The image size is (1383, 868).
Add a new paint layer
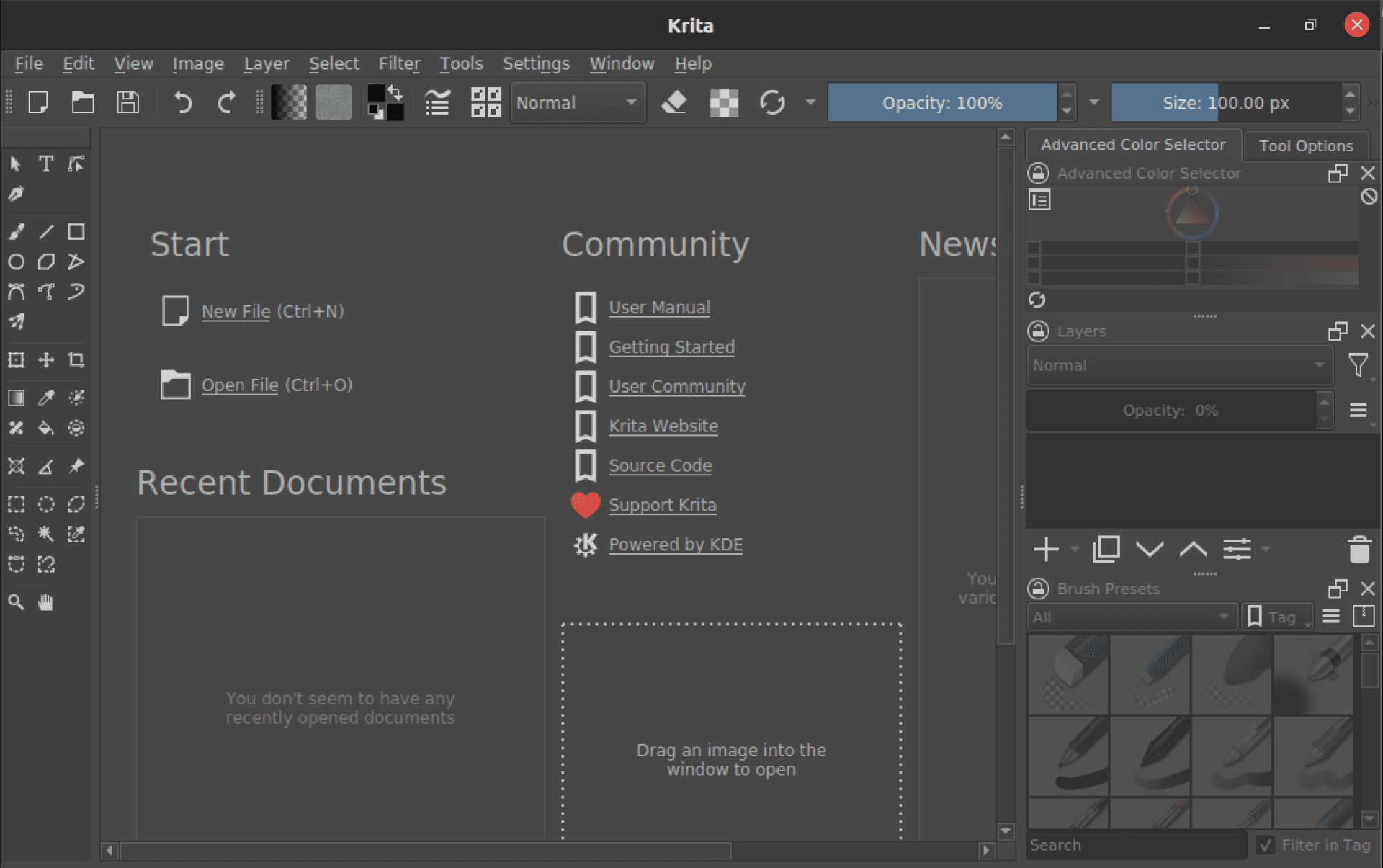pos(1045,549)
